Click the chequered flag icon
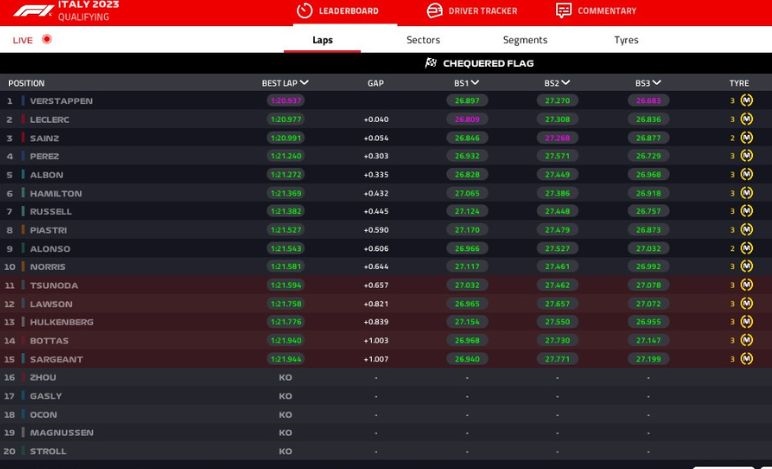Viewport: 772px width, 469px height. [431, 63]
